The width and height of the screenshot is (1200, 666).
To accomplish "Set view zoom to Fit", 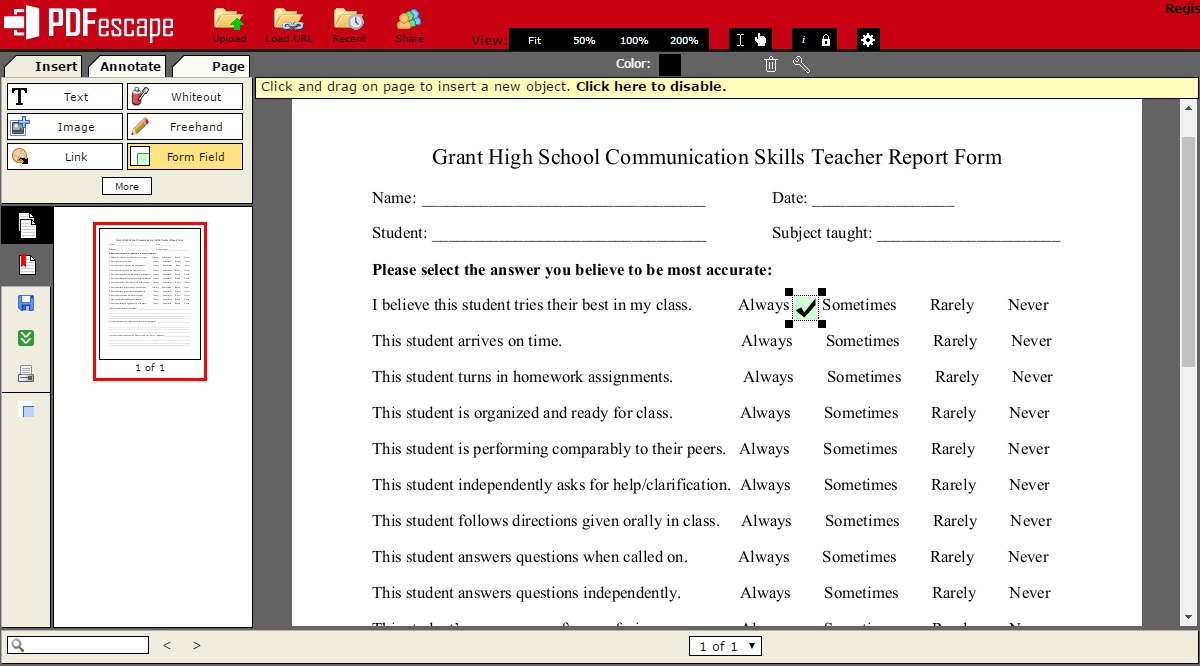I will pos(535,41).
